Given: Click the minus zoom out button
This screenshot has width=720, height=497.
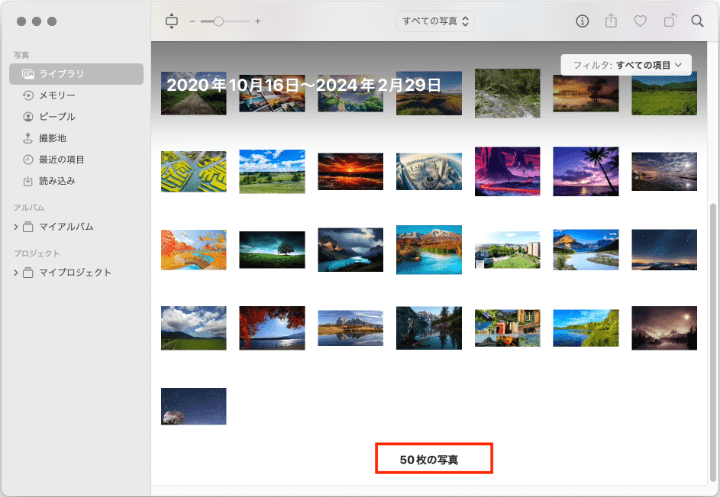Looking at the screenshot, I should [x=192, y=21].
